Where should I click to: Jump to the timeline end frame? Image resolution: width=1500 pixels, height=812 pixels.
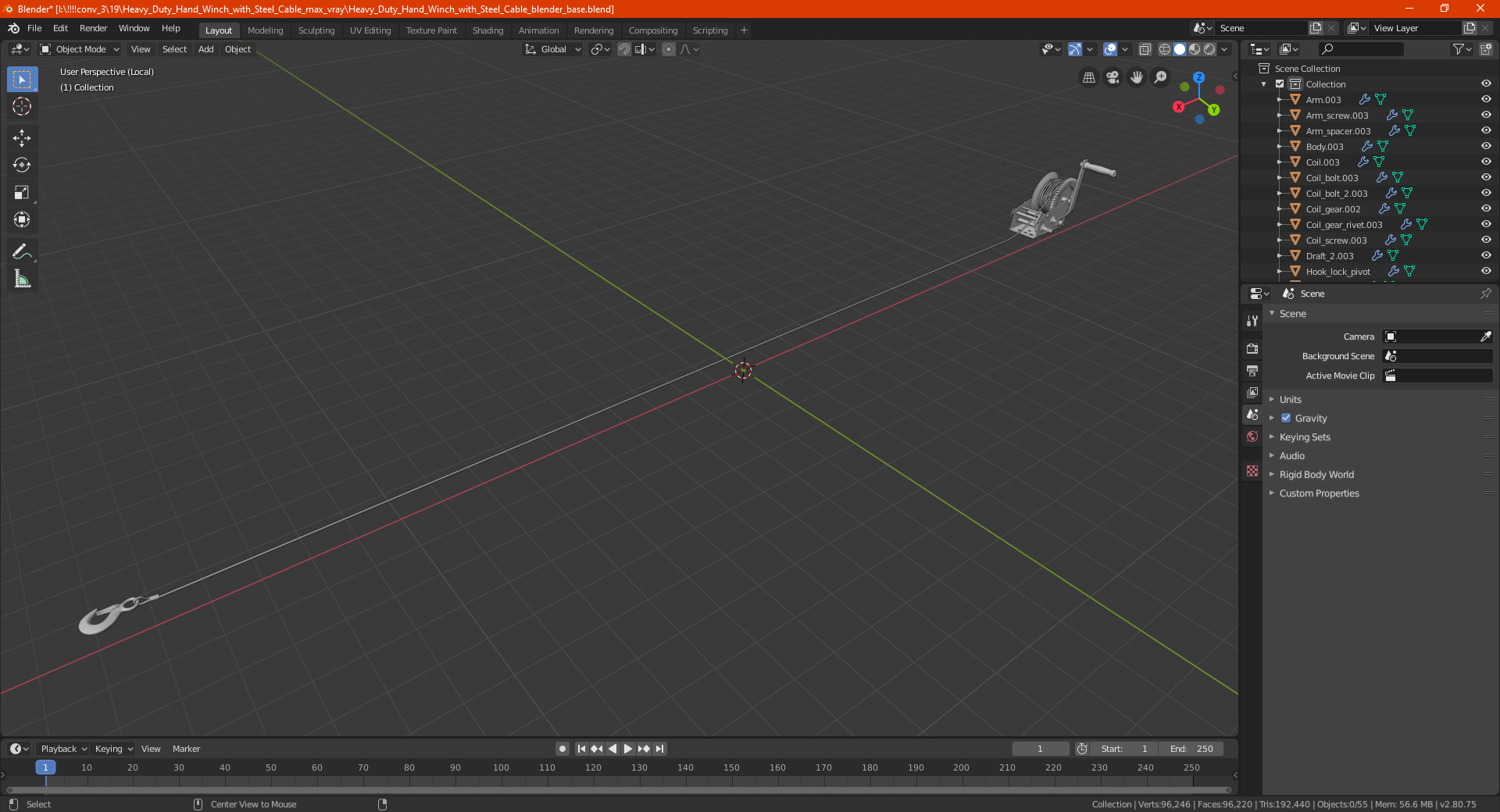tap(660, 749)
